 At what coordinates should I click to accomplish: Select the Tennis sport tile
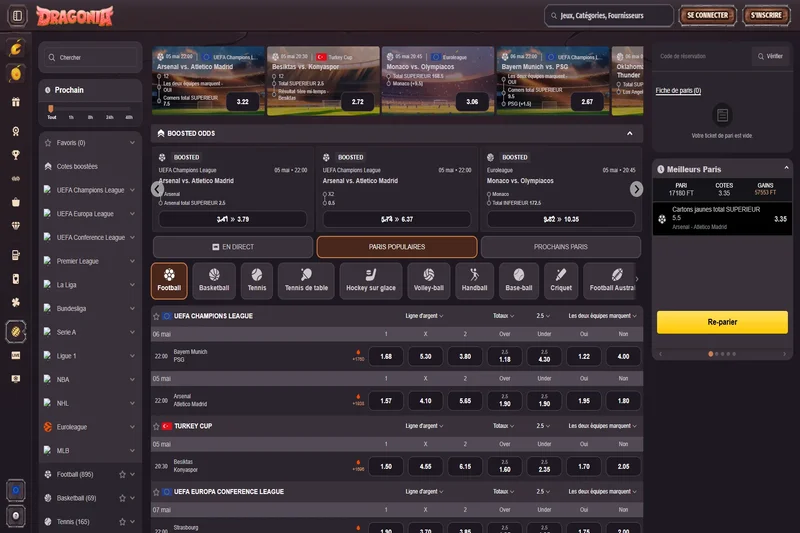tap(257, 281)
